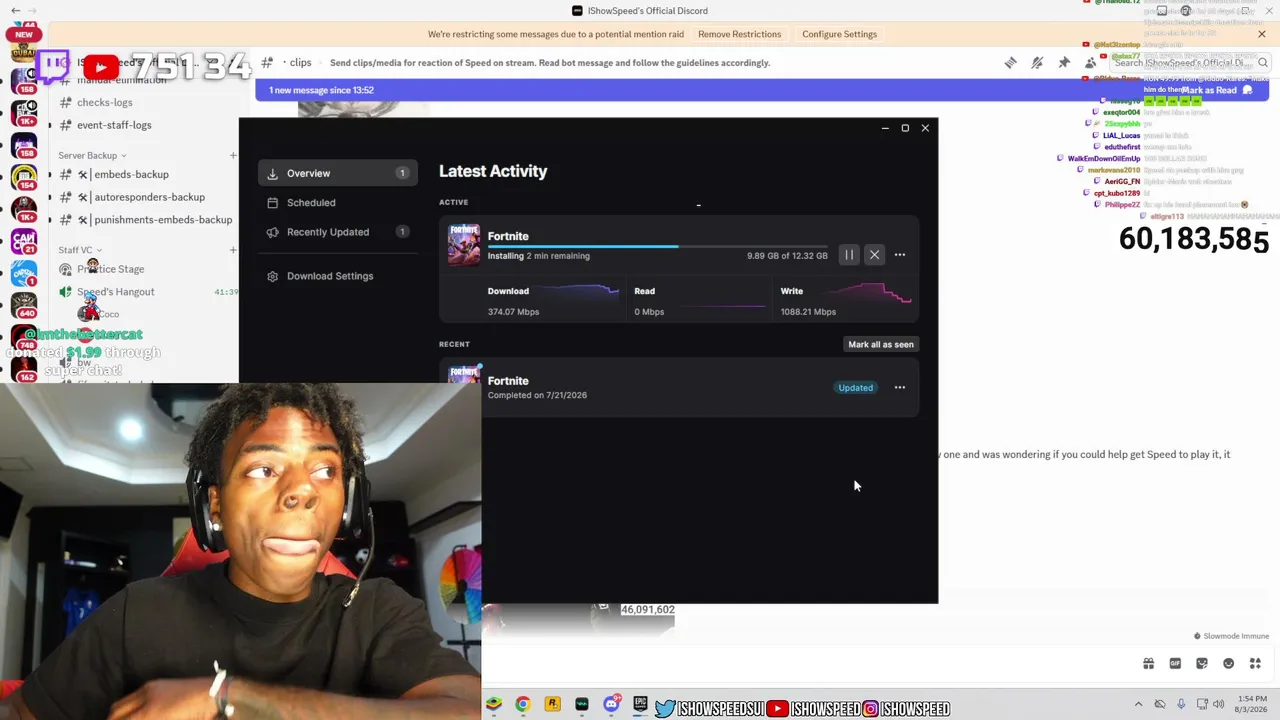Dismiss the Discord mention raid banner

1262,34
